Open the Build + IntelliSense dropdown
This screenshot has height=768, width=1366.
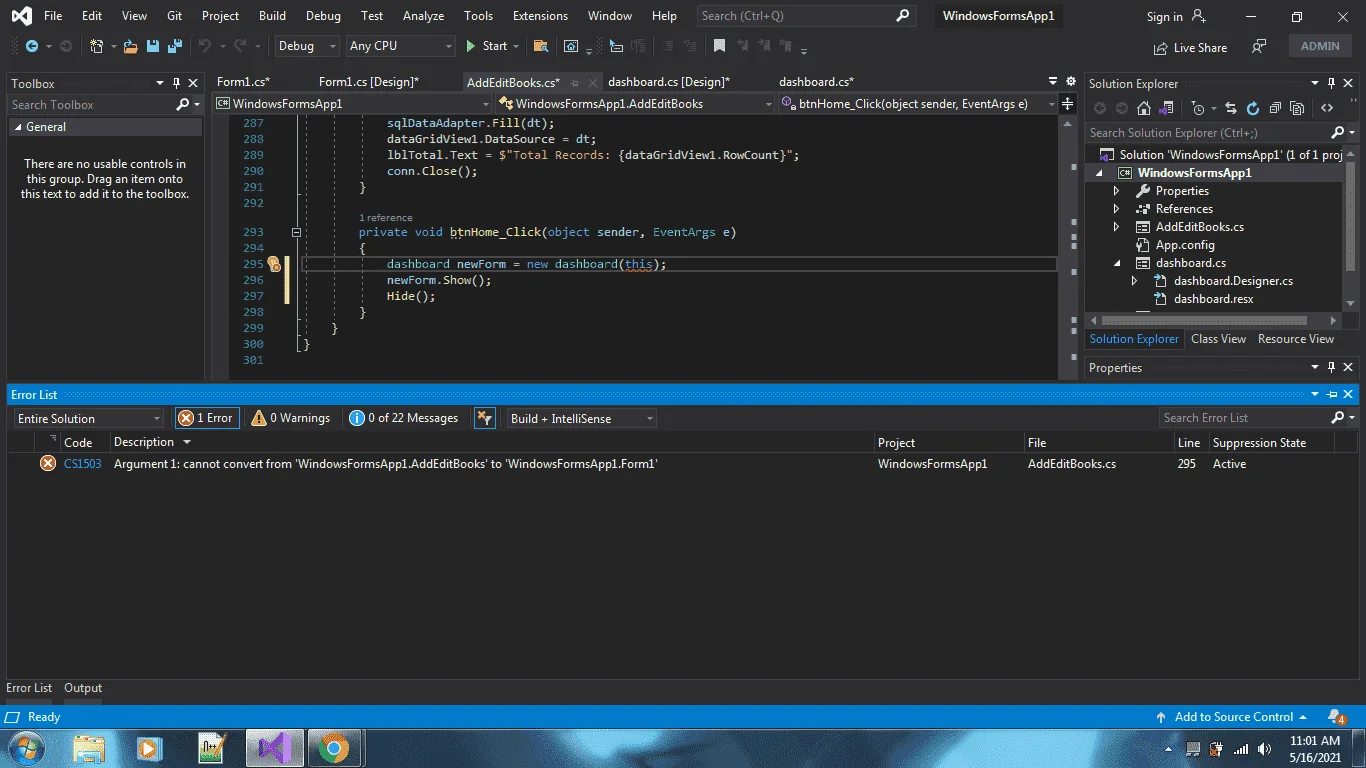click(x=581, y=418)
